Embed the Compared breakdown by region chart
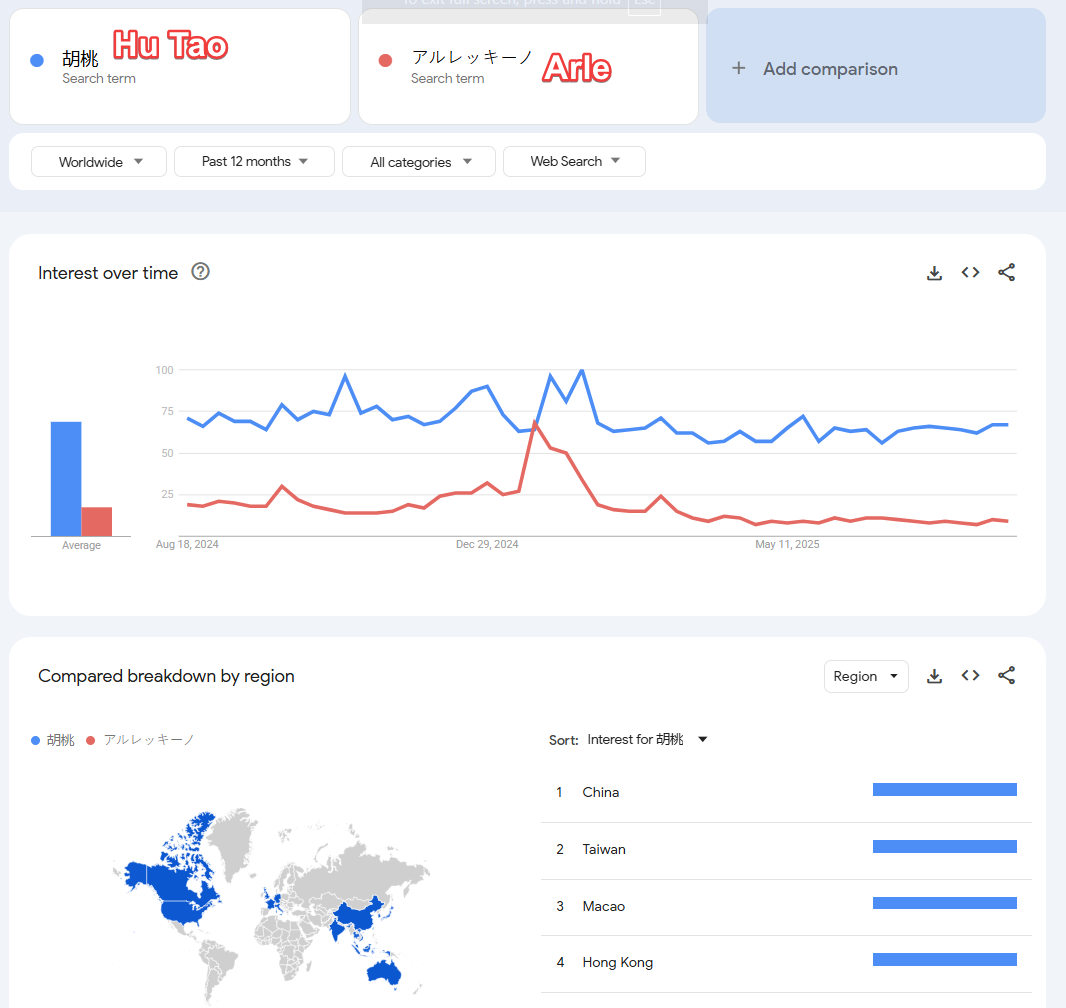Image resolution: width=1066 pixels, height=1008 pixels. pos(970,676)
